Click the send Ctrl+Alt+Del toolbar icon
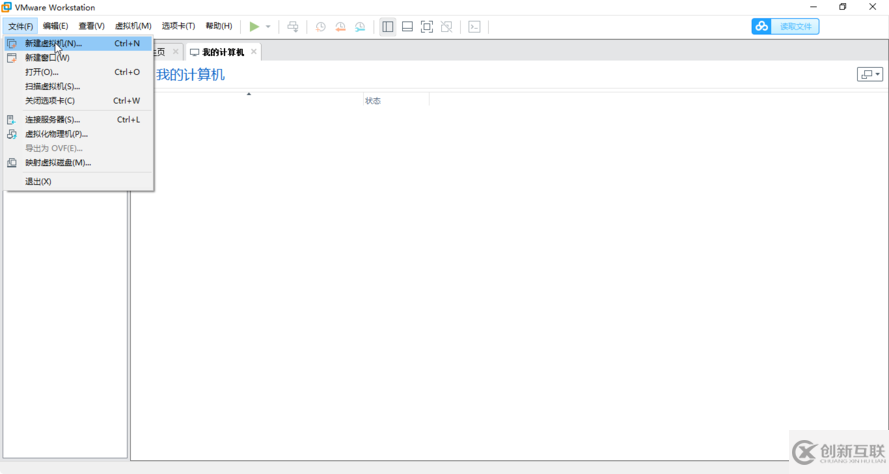 [293, 27]
